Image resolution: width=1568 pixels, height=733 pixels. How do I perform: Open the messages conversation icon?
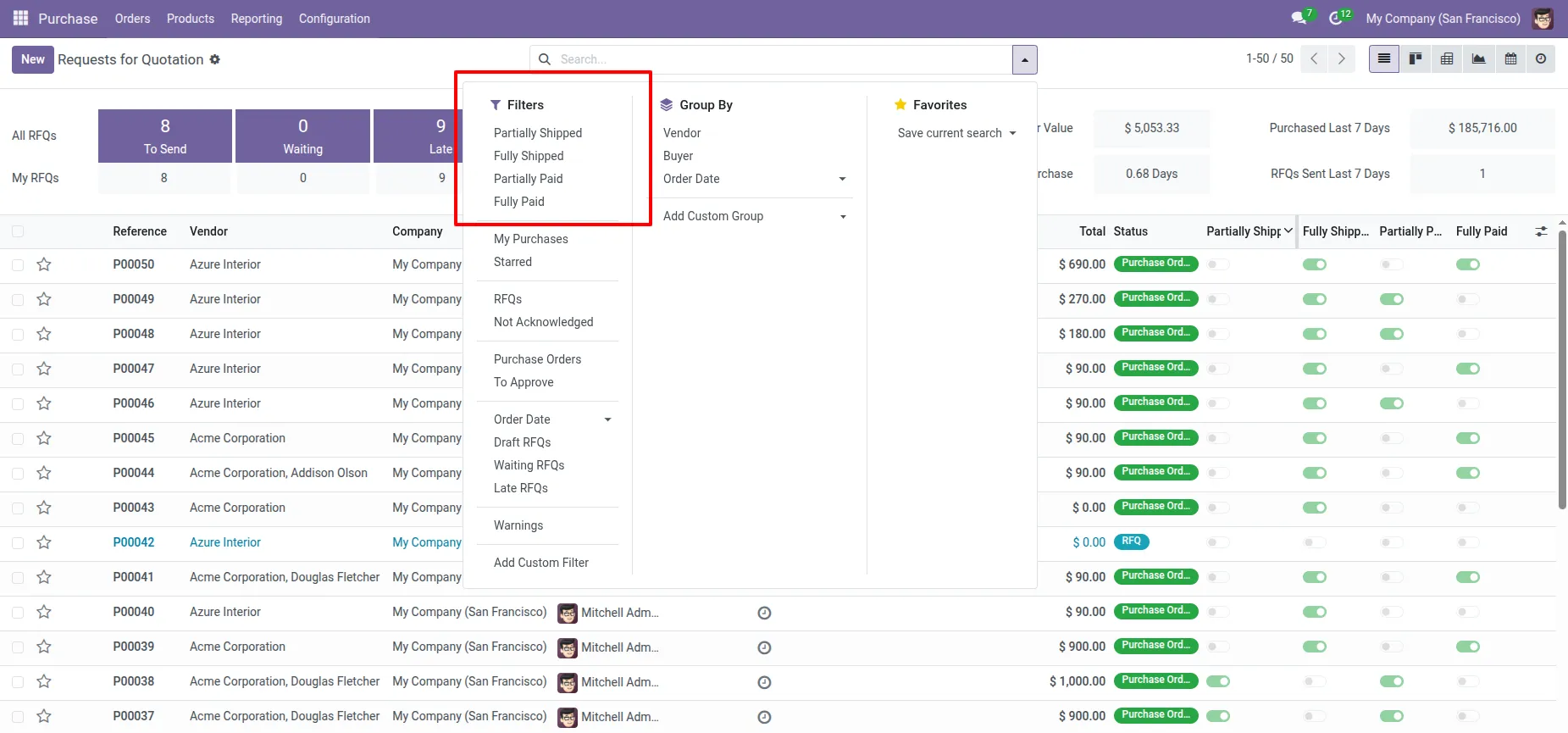pos(1299,19)
